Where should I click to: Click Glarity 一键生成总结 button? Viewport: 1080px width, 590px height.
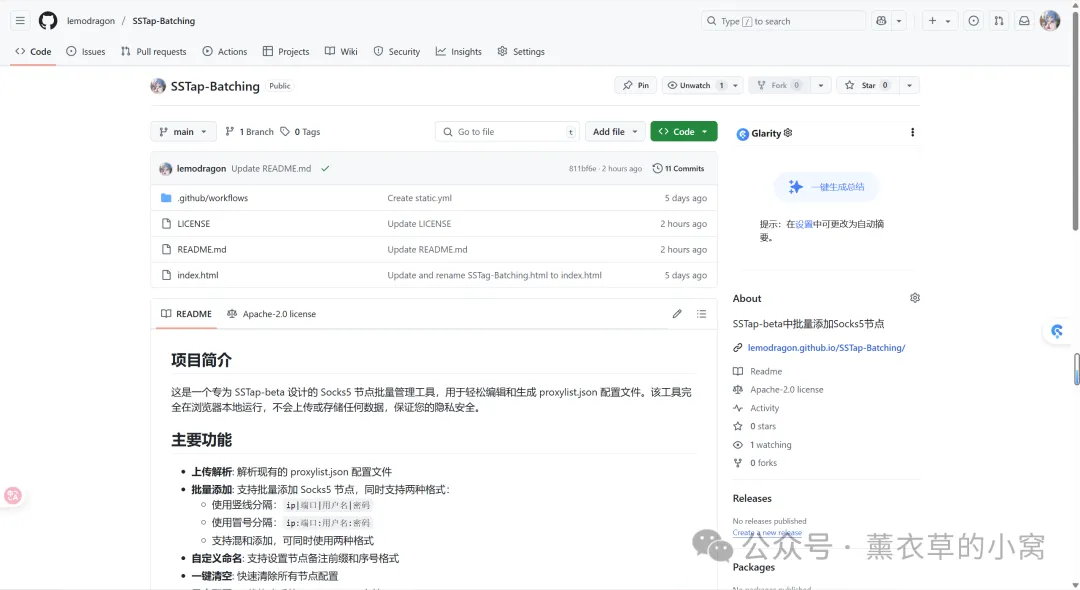point(827,187)
